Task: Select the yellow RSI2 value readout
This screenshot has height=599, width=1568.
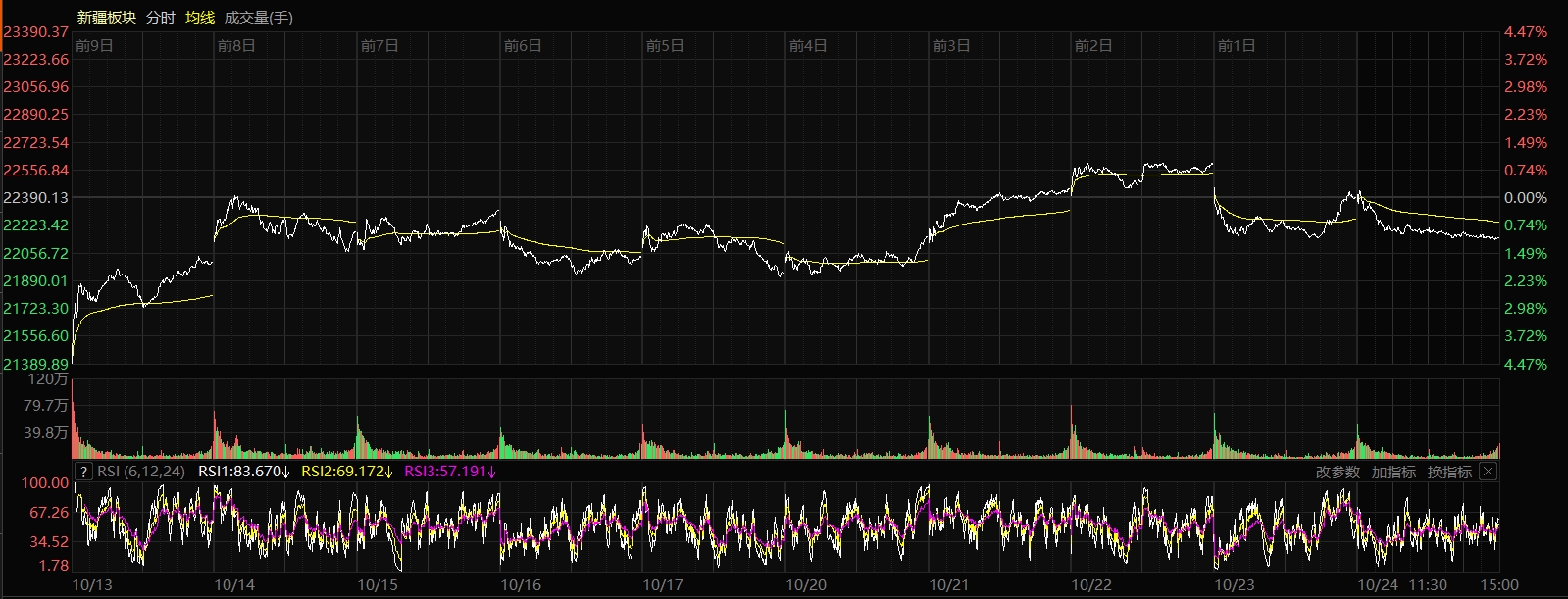Action: [x=346, y=472]
